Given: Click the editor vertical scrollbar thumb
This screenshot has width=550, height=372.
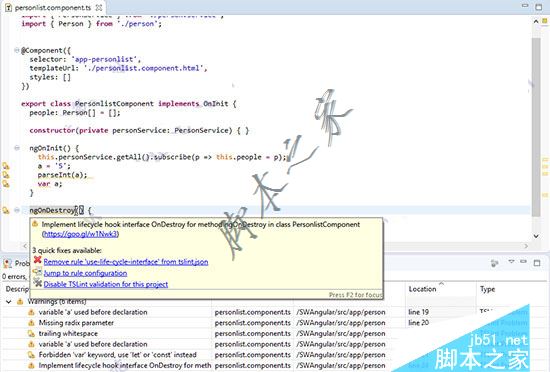Looking at the screenshot, I should (536, 126).
